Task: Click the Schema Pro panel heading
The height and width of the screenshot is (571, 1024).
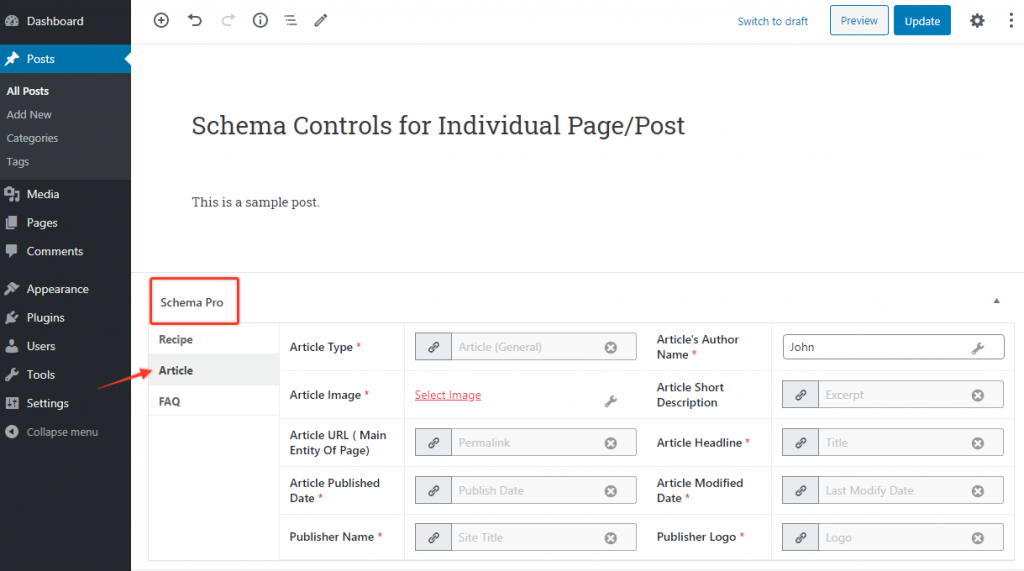Action: pos(191,302)
